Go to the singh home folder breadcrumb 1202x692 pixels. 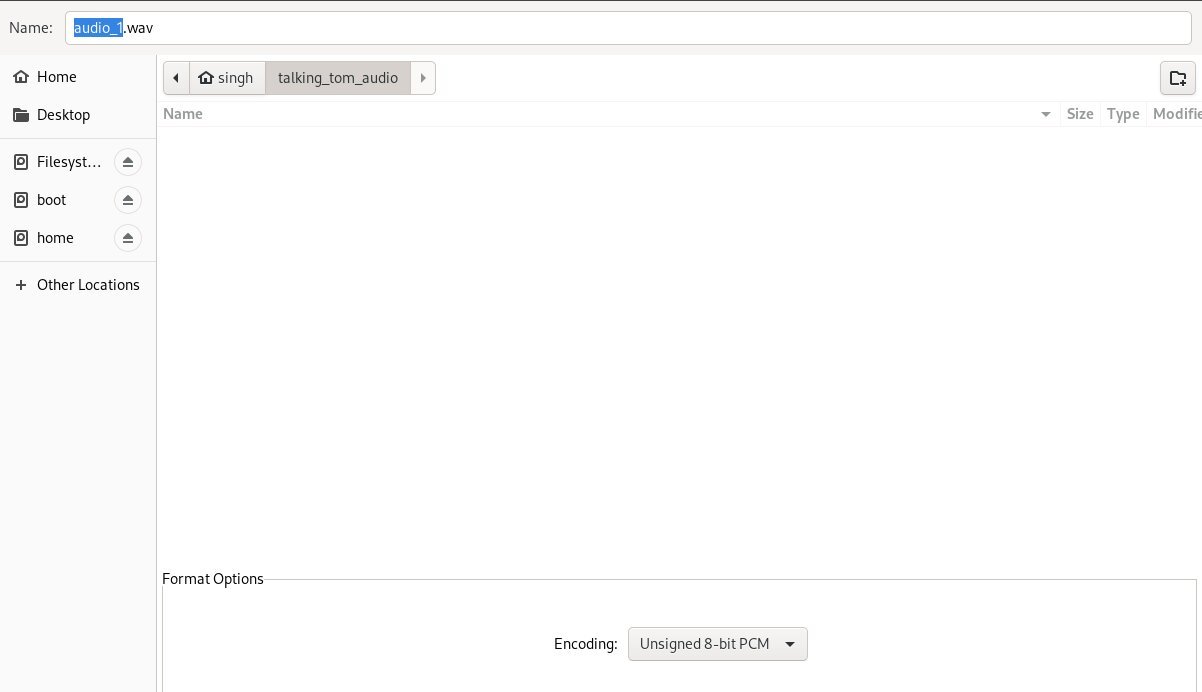[227, 78]
